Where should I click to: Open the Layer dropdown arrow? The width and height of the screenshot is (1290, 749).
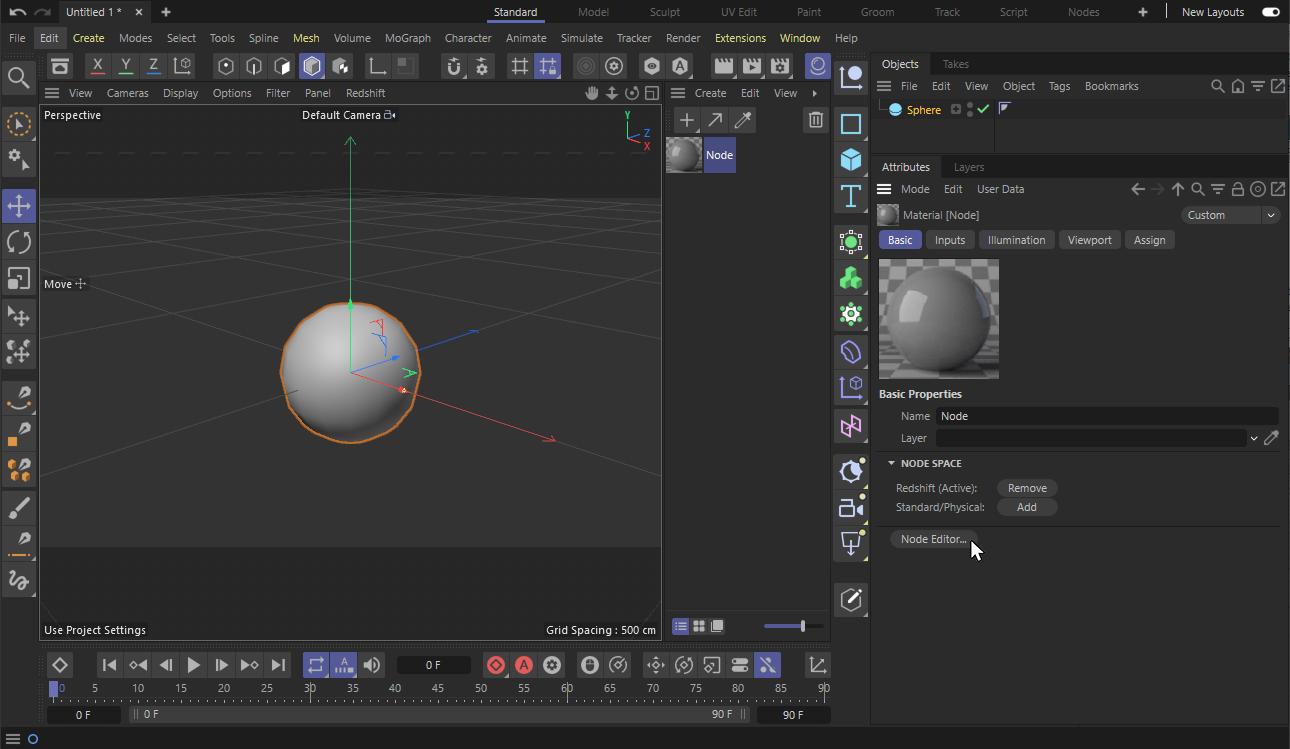pos(1254,438)
